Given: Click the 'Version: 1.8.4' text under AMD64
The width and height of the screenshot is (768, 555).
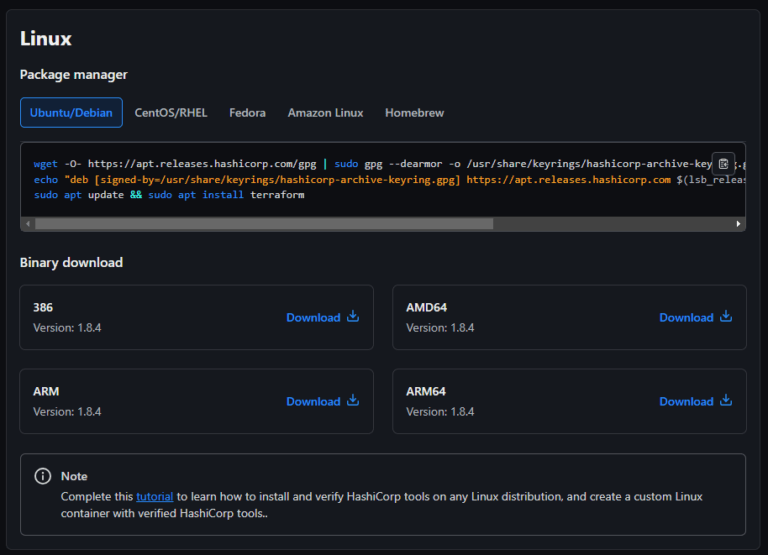Looking at the screenshot, I should [x=440, y=328].
